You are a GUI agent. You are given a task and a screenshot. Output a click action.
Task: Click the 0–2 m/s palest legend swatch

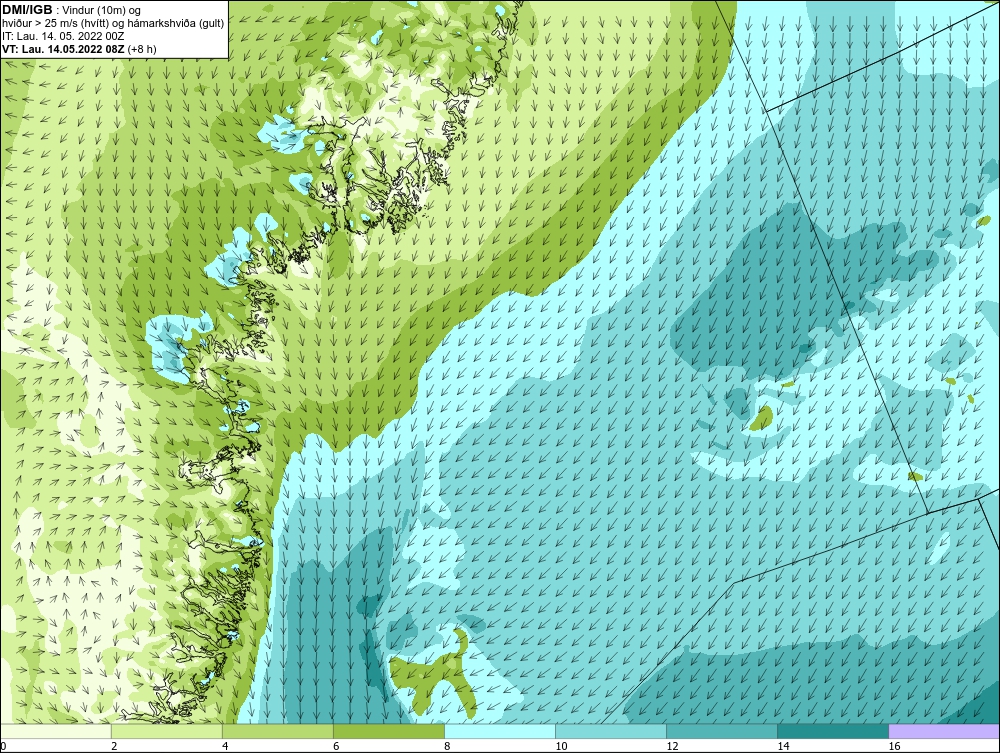pyautogui.click(x=55, y=731)
